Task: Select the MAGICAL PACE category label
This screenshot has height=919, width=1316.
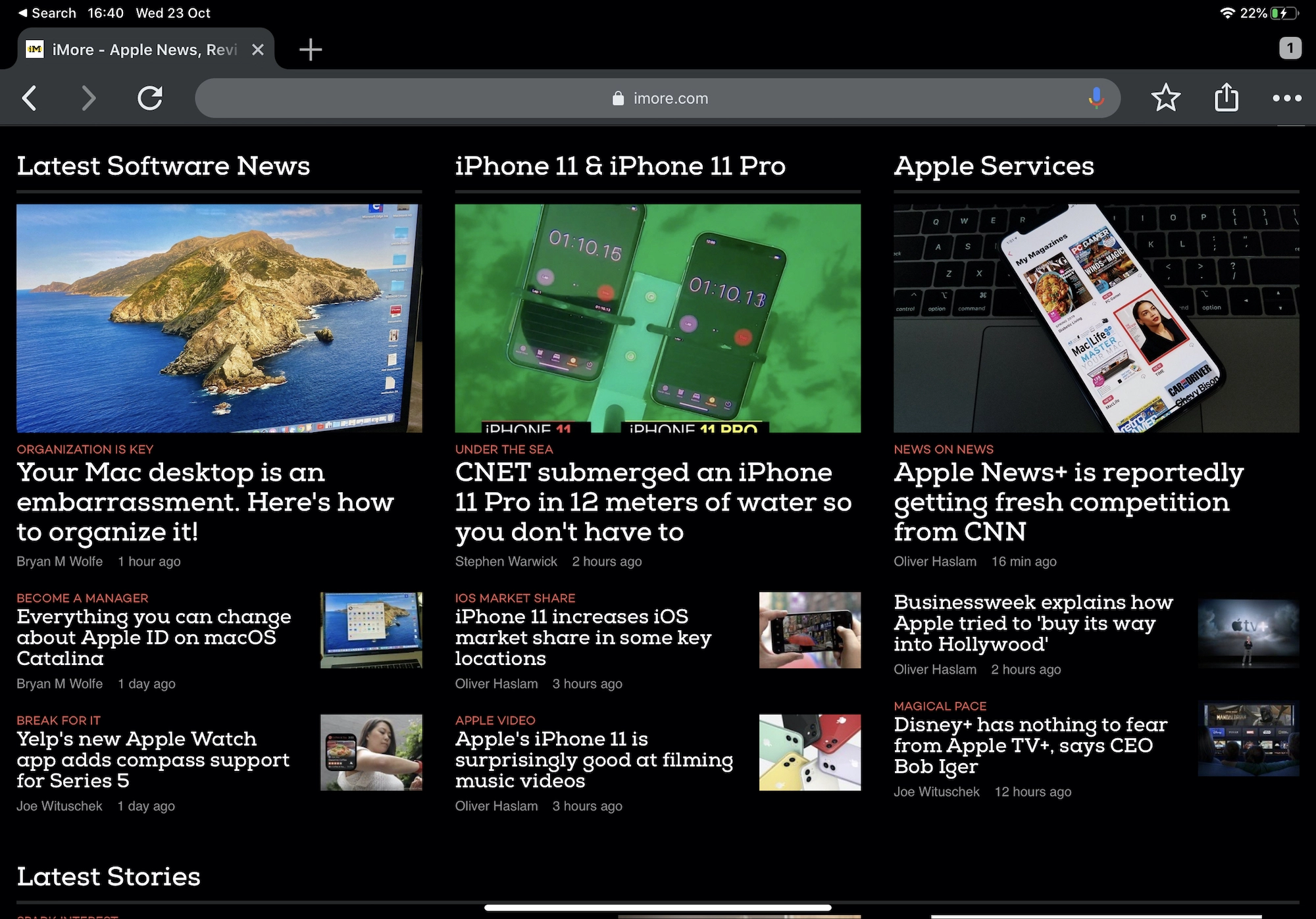Action: tap(940, 706)
